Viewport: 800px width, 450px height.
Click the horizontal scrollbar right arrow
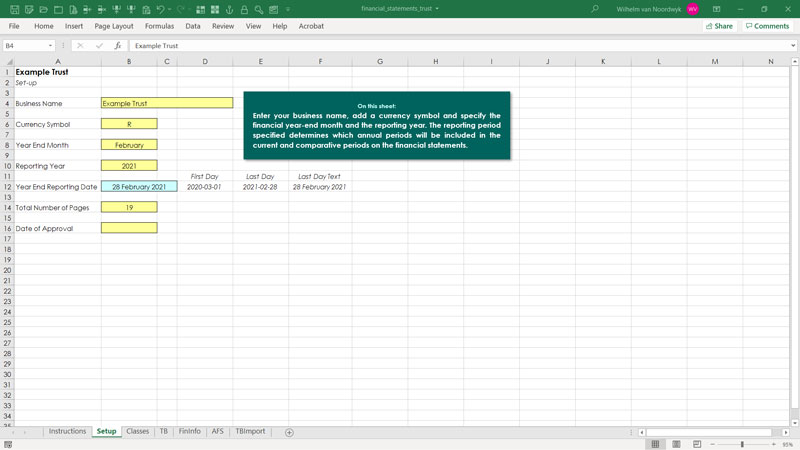click(786, 433)
